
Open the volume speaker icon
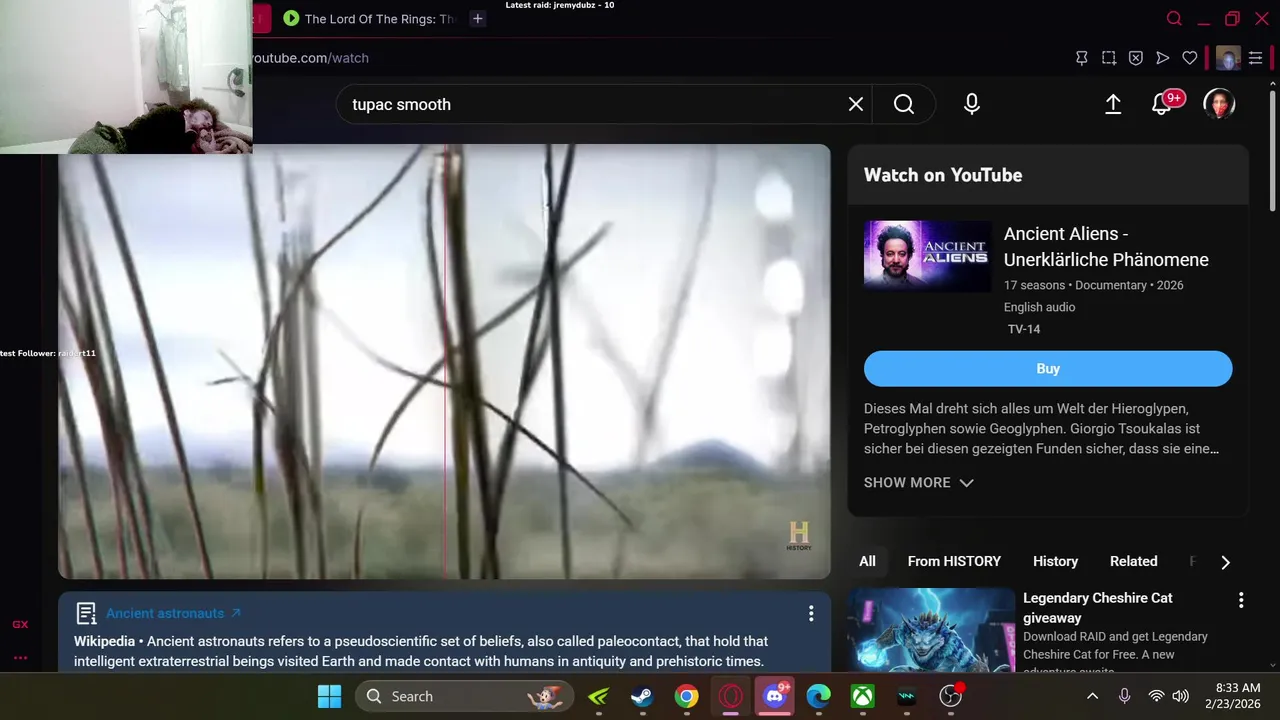tap(1180, 696)
